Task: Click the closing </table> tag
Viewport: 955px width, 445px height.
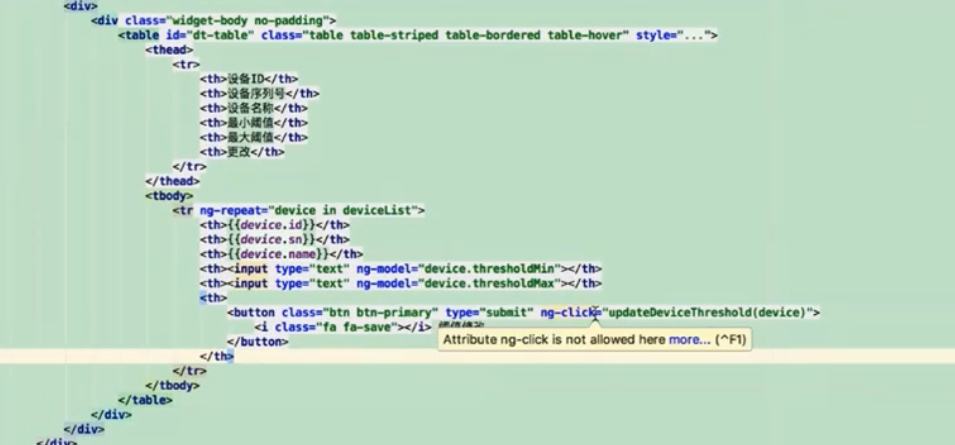Action: (x=146, y=401)
